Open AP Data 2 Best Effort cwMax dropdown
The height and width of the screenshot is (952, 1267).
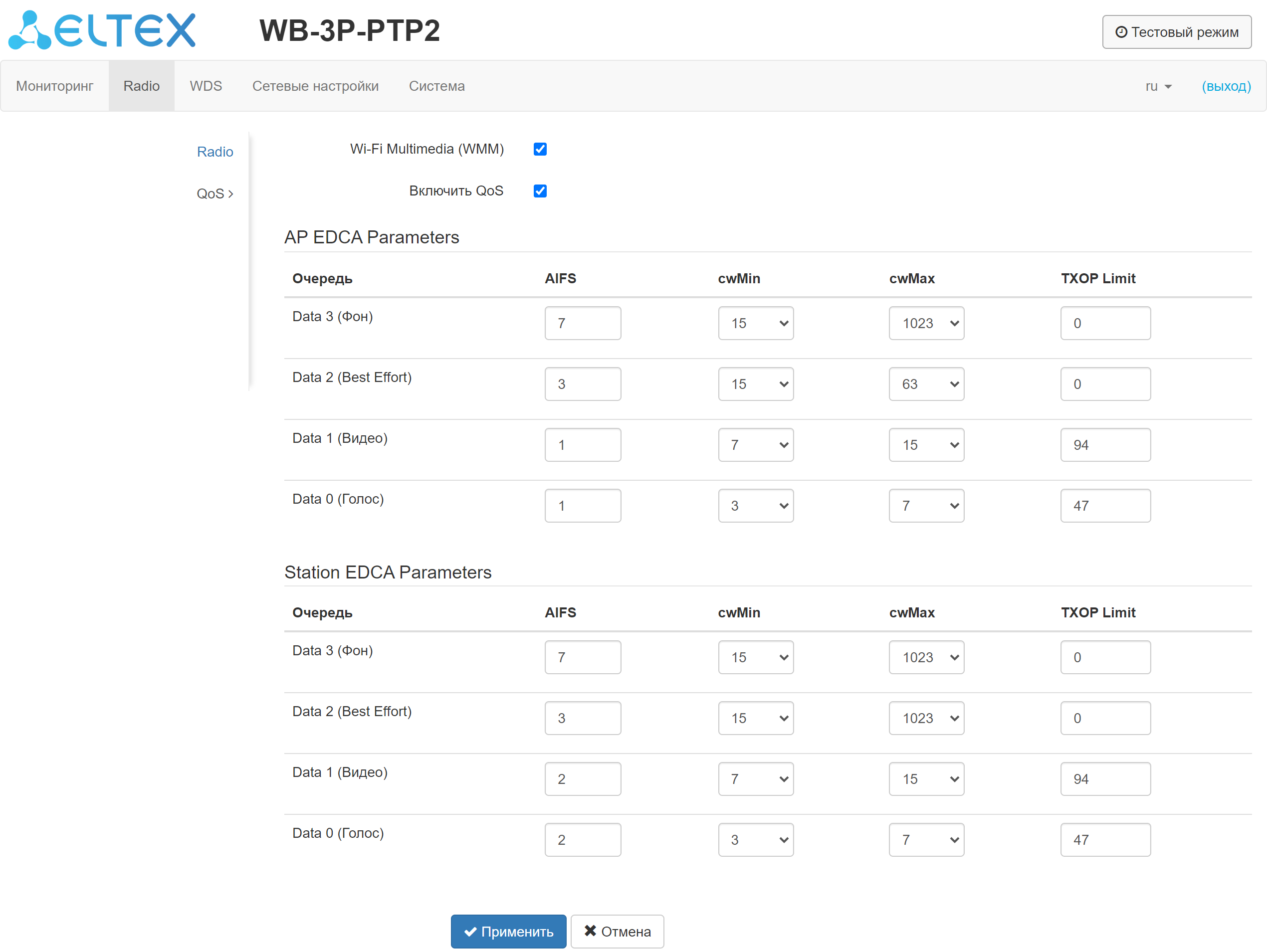(926, 384)
